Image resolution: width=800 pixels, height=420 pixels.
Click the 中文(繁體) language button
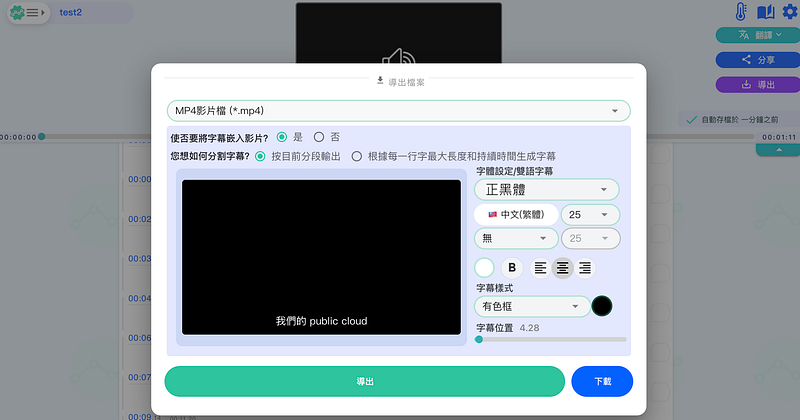click(x=516, y=215)
